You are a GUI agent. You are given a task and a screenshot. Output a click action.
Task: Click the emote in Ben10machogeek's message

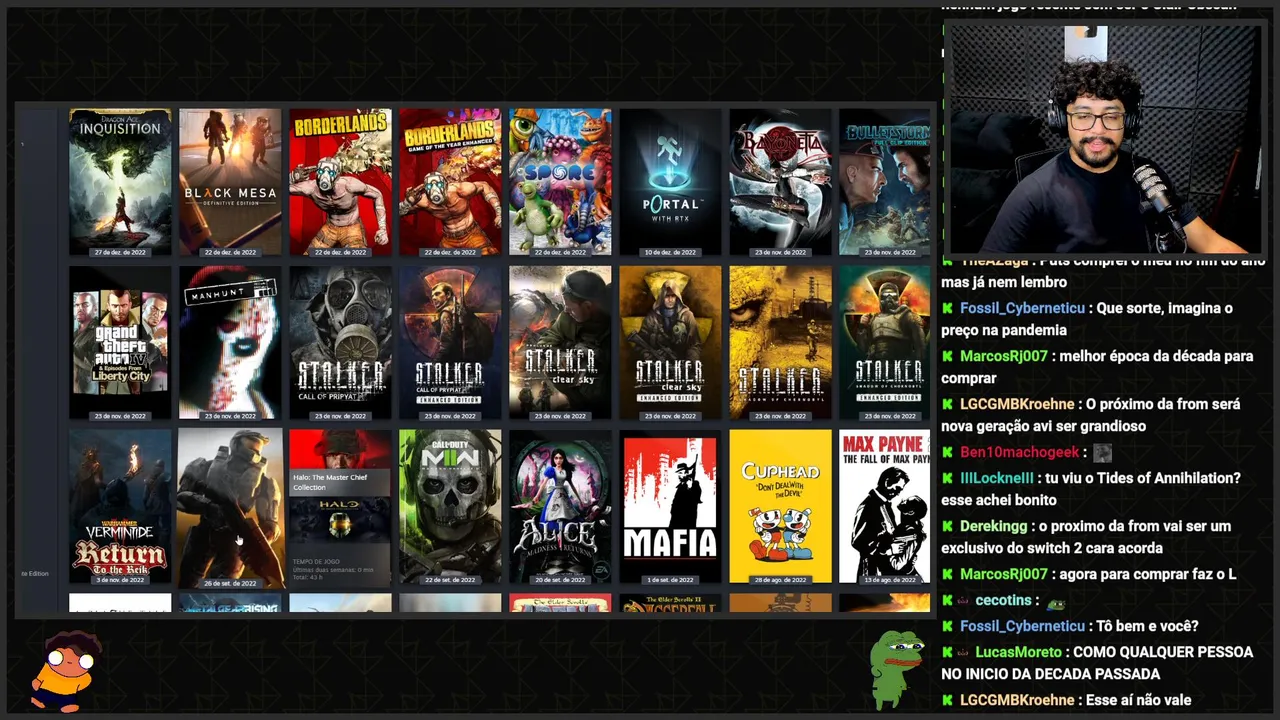1102,452
